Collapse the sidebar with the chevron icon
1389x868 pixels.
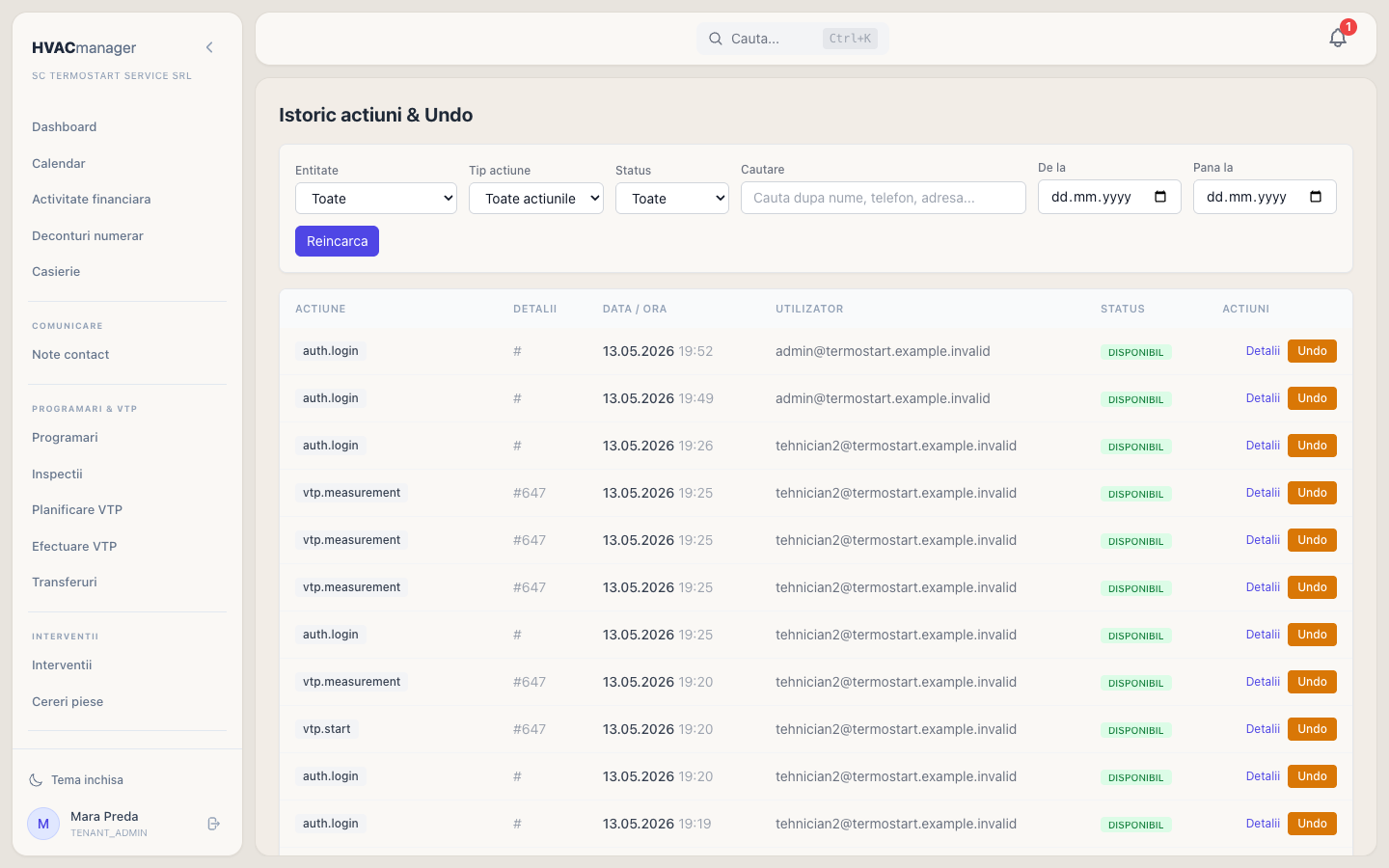[x=209, y=47]
